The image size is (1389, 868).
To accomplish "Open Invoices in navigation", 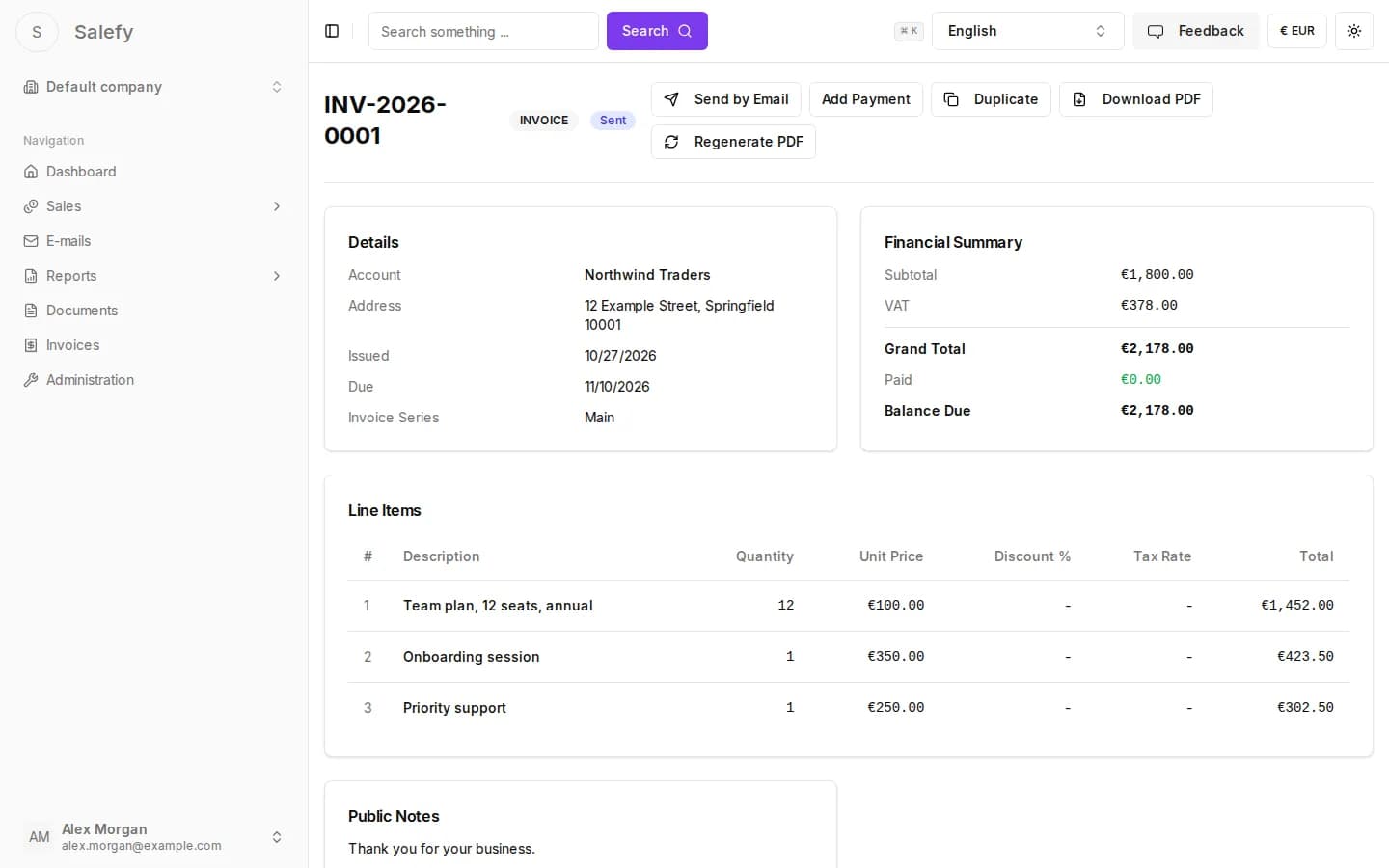I will coord(154,345).
